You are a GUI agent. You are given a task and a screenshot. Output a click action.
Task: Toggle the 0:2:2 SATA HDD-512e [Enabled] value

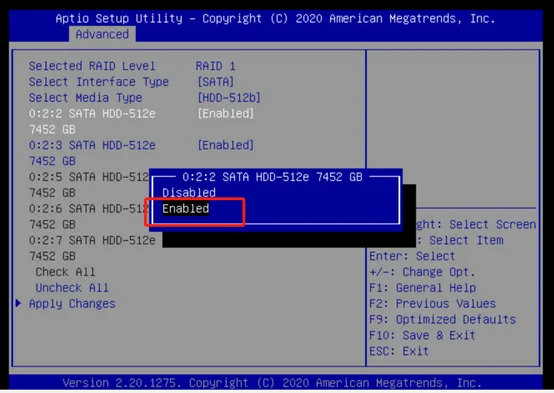pos(225,113)
